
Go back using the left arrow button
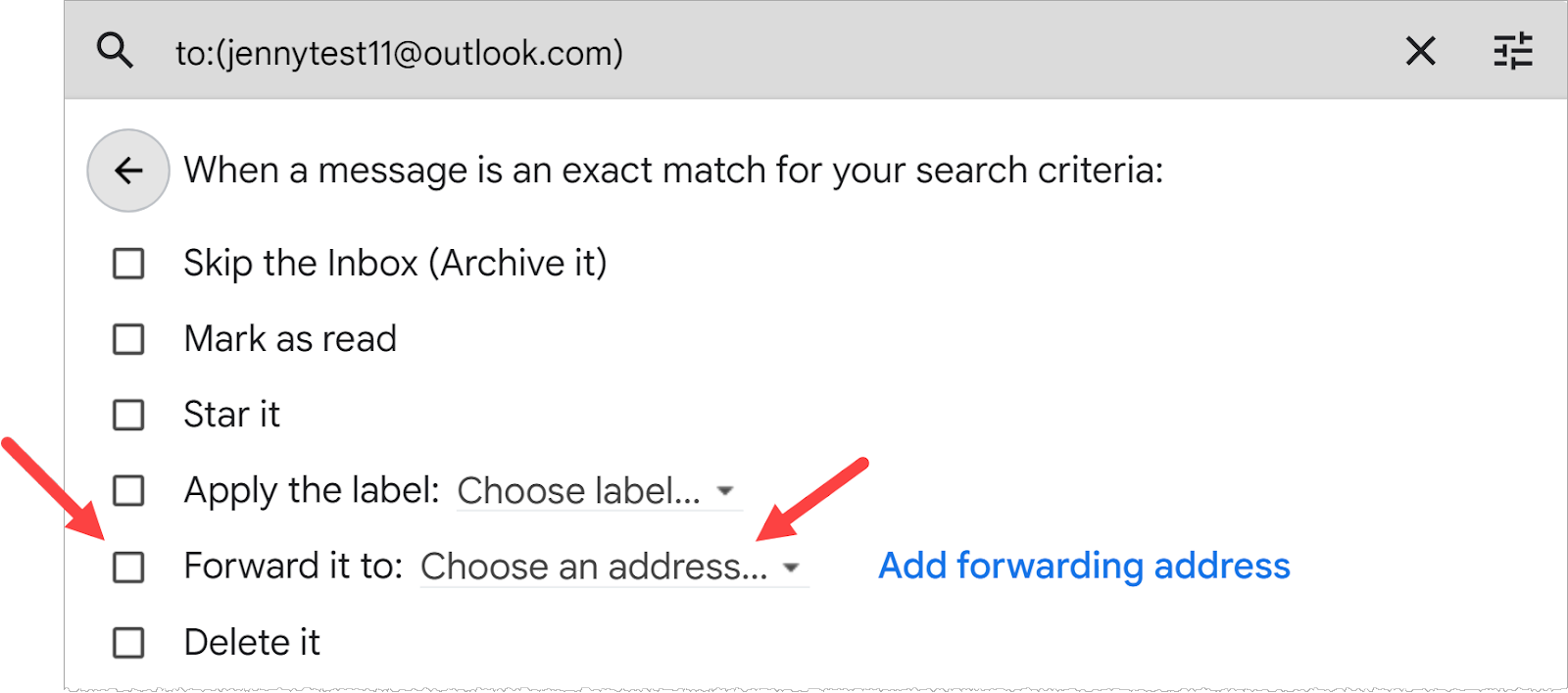128,171
